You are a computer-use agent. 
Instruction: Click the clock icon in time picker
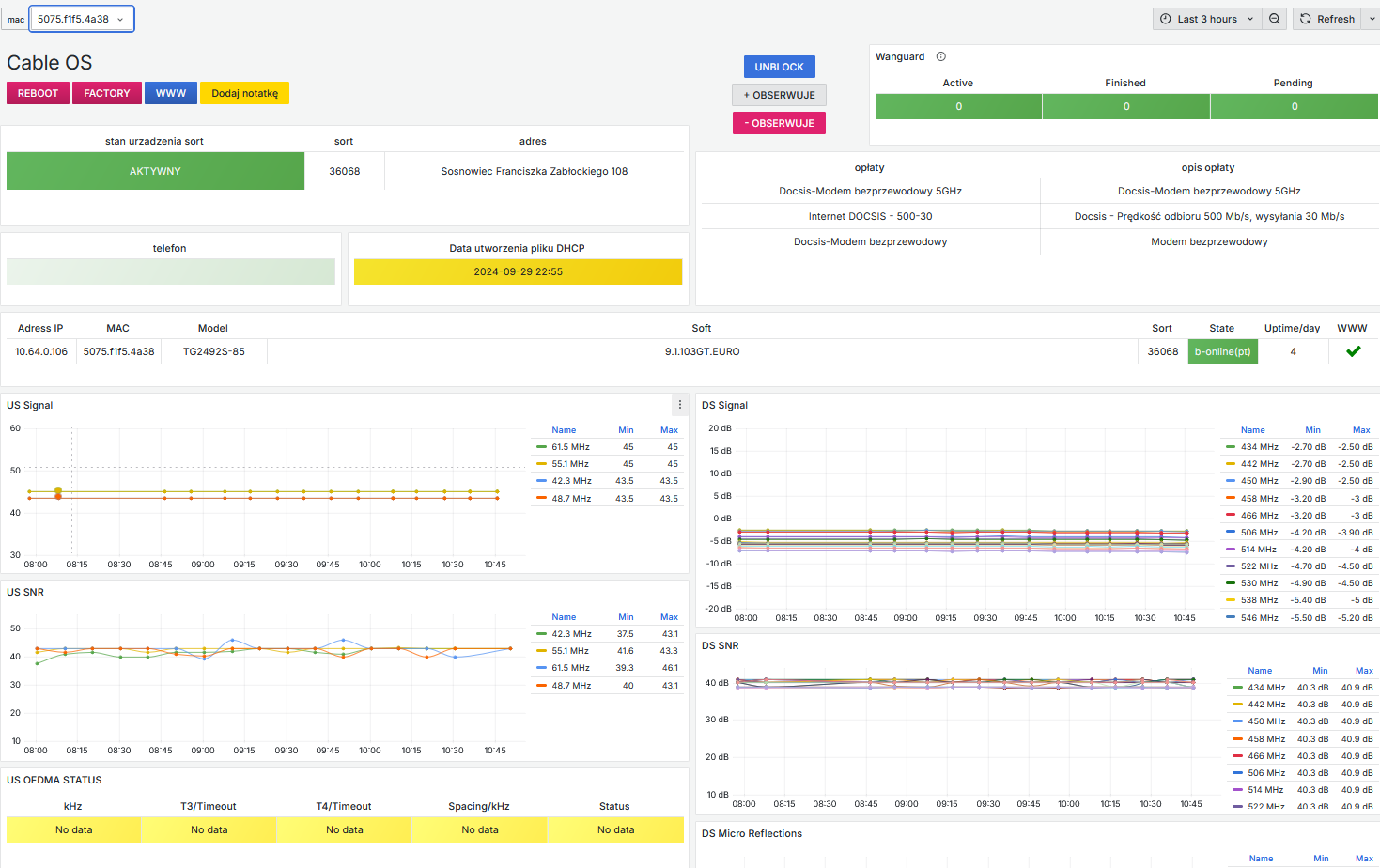[x=1166, y=19]
